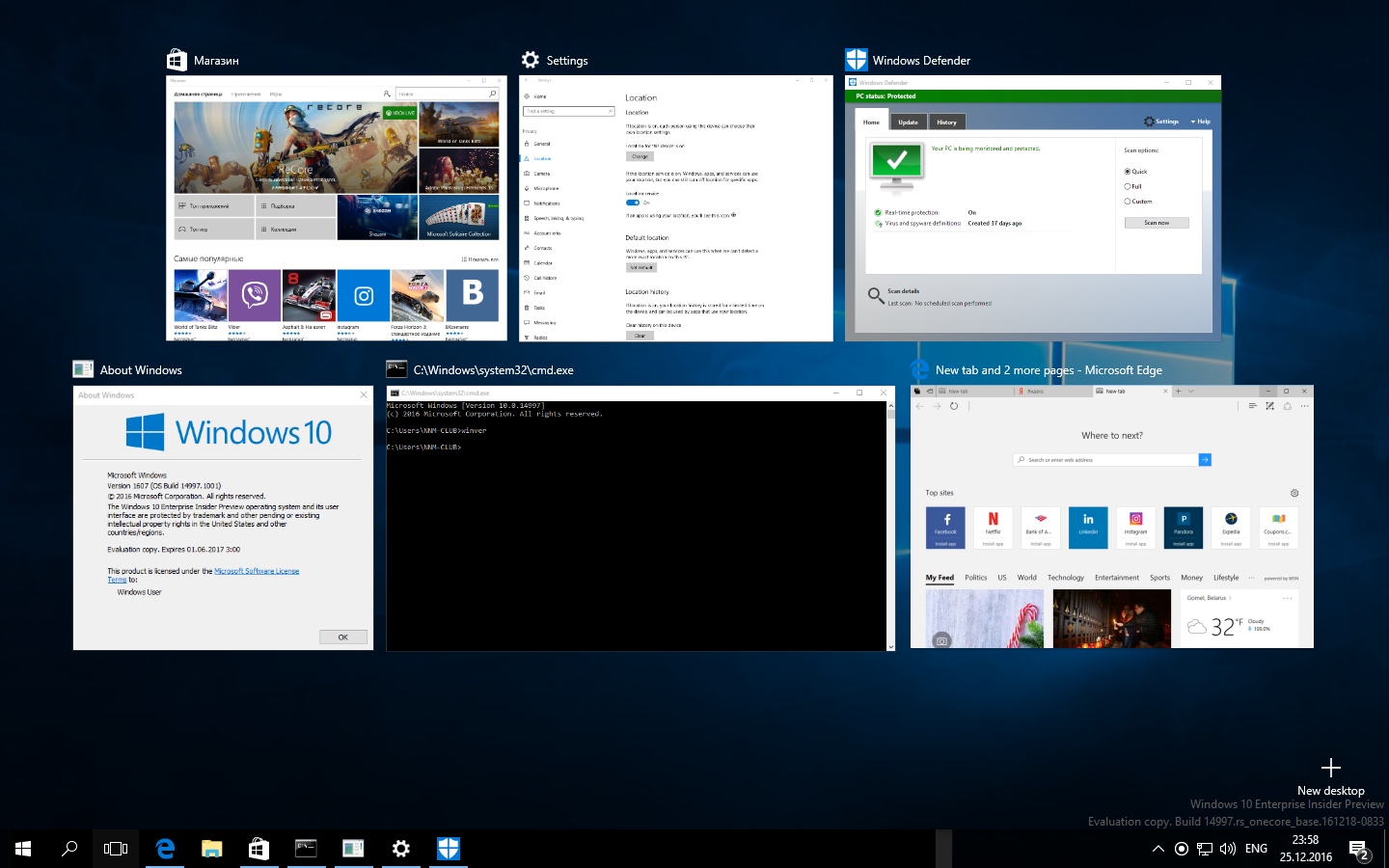Click the Set default location button in Settings
Image resolution: width=1389 pixels, height=868 pixels.
[641, 267]
